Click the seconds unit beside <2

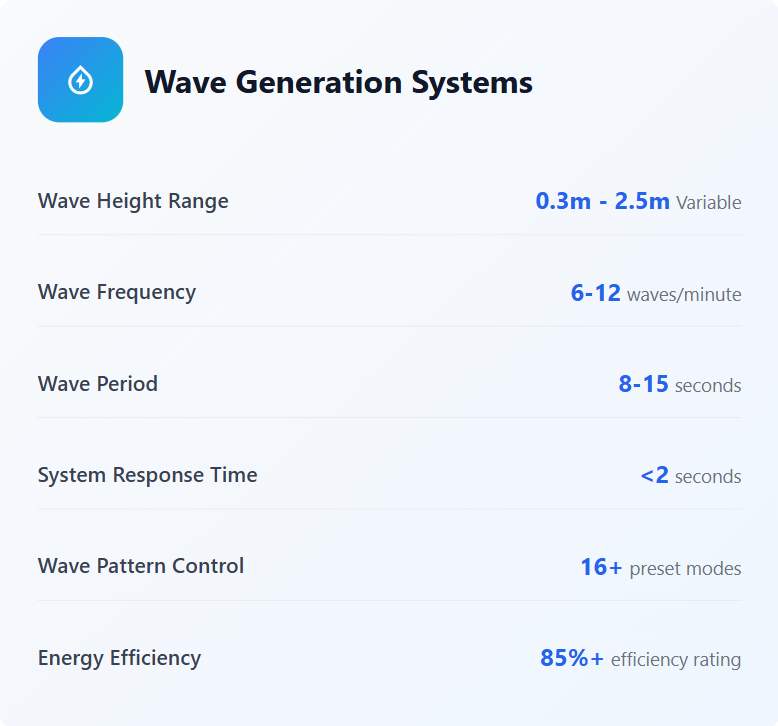click(x=708, y=477)
